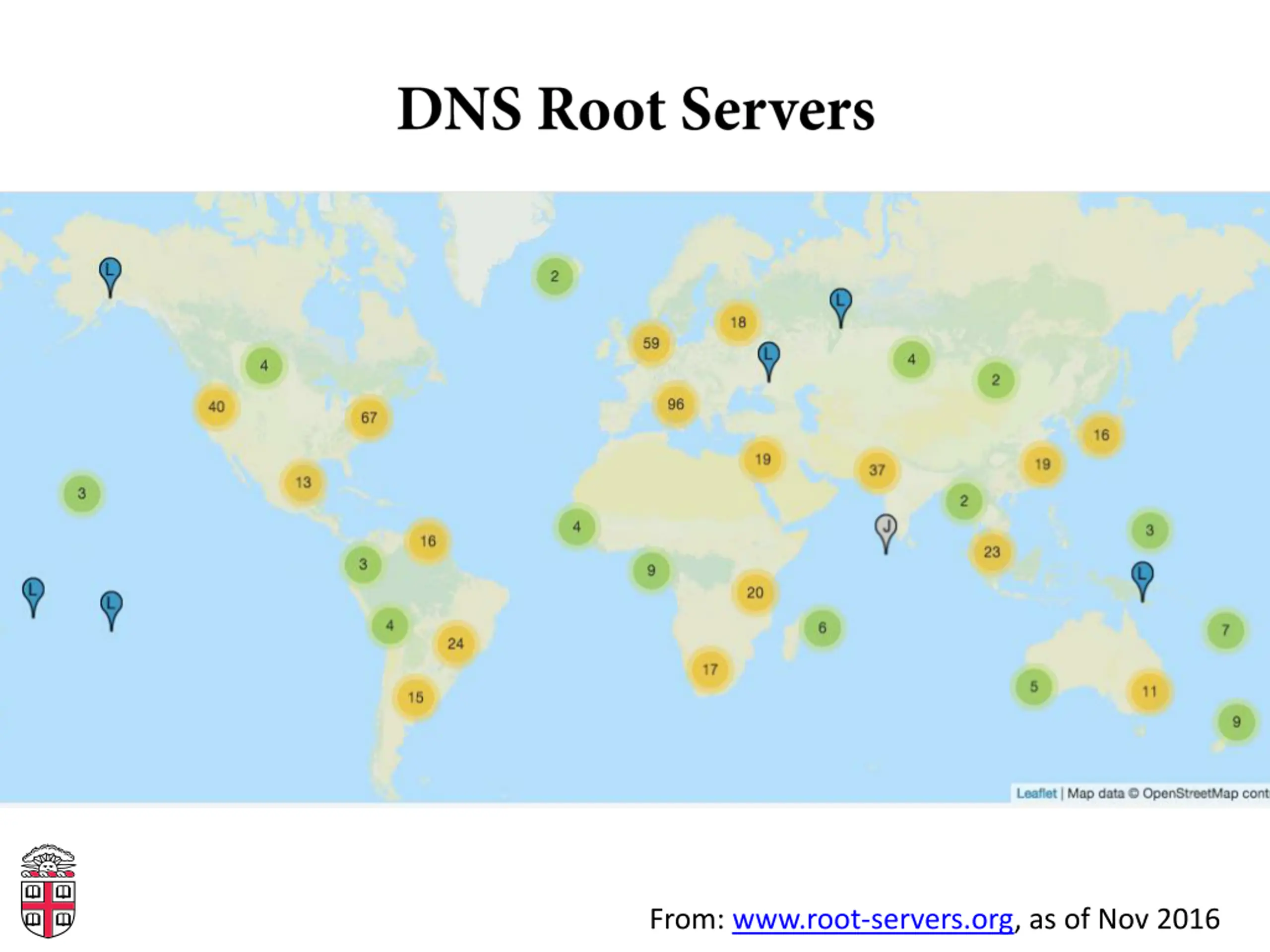Click the Pacific L pin below the 3 cluster

pos(112,612)
